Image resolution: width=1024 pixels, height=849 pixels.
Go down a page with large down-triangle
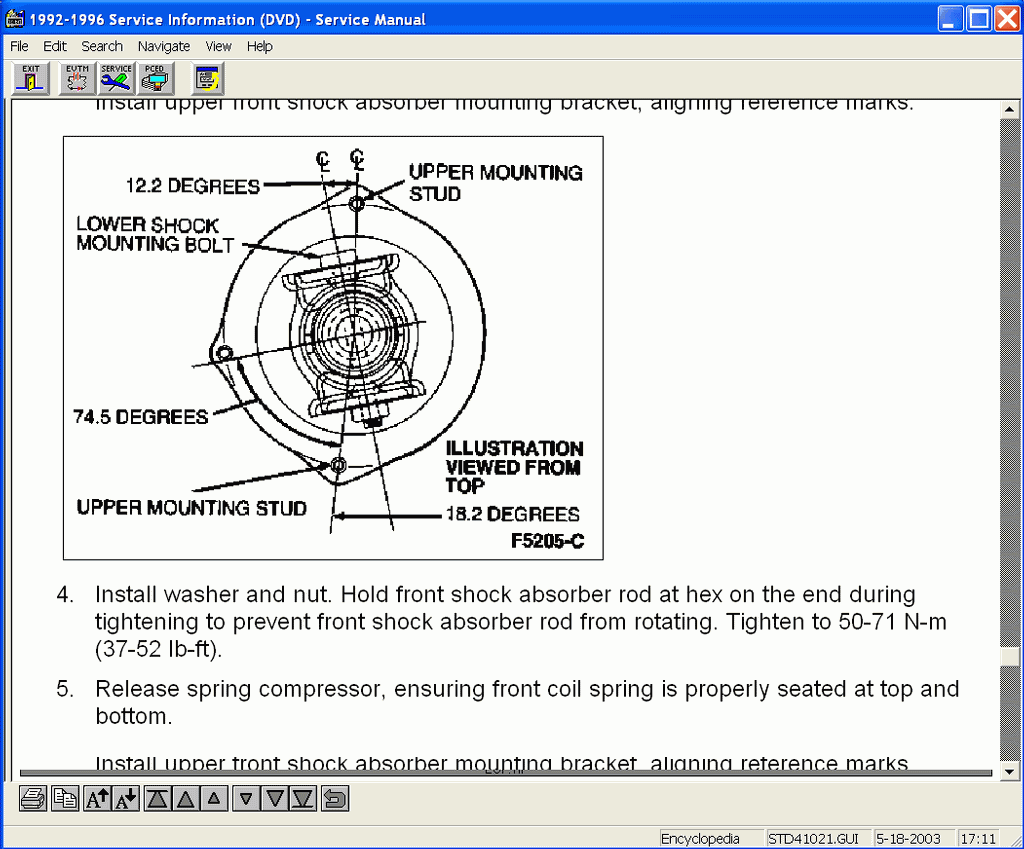[x=275, y=798]
